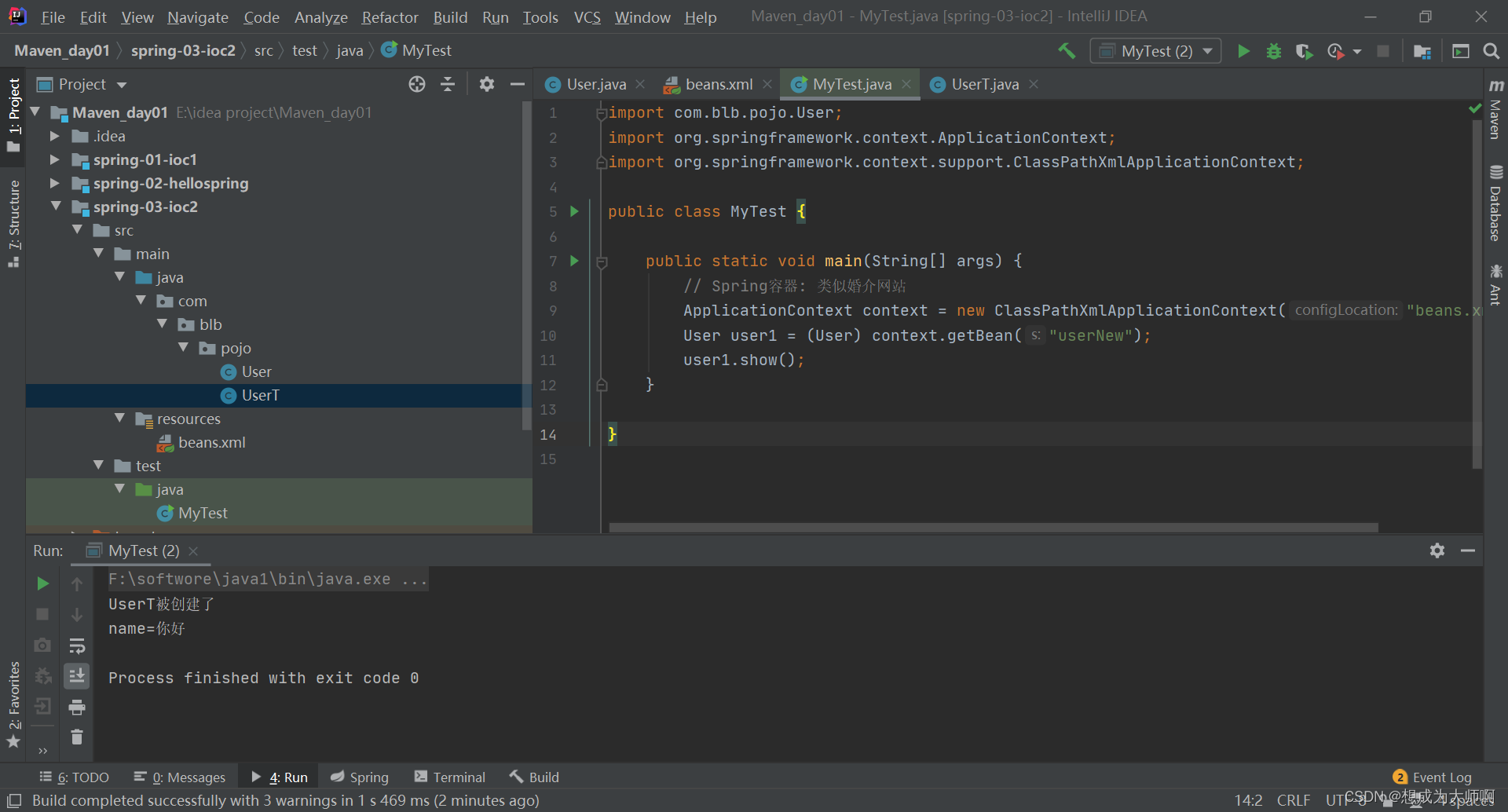The image size is (1508, 812).
Task: Toggle scroll-to-end in the Run console
Action: click(x=77, y=676)
